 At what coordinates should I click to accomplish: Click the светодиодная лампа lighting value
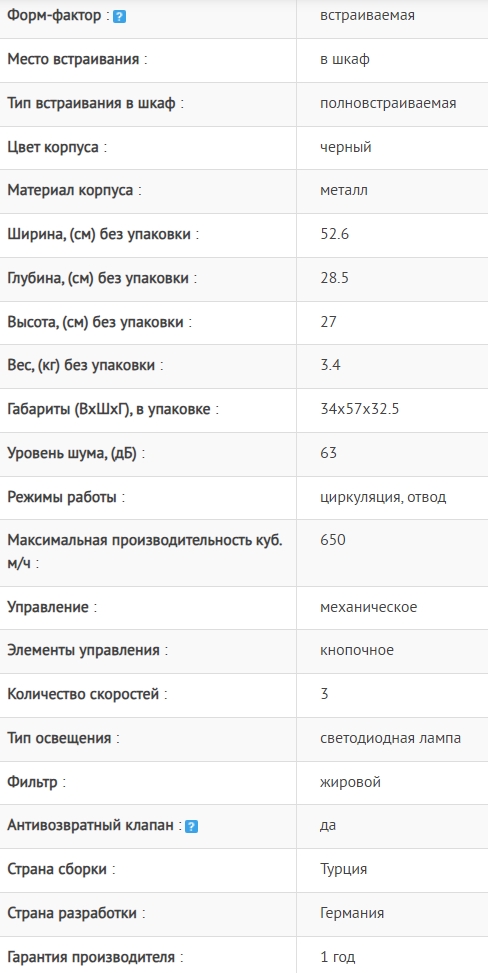tap(391, 738)
